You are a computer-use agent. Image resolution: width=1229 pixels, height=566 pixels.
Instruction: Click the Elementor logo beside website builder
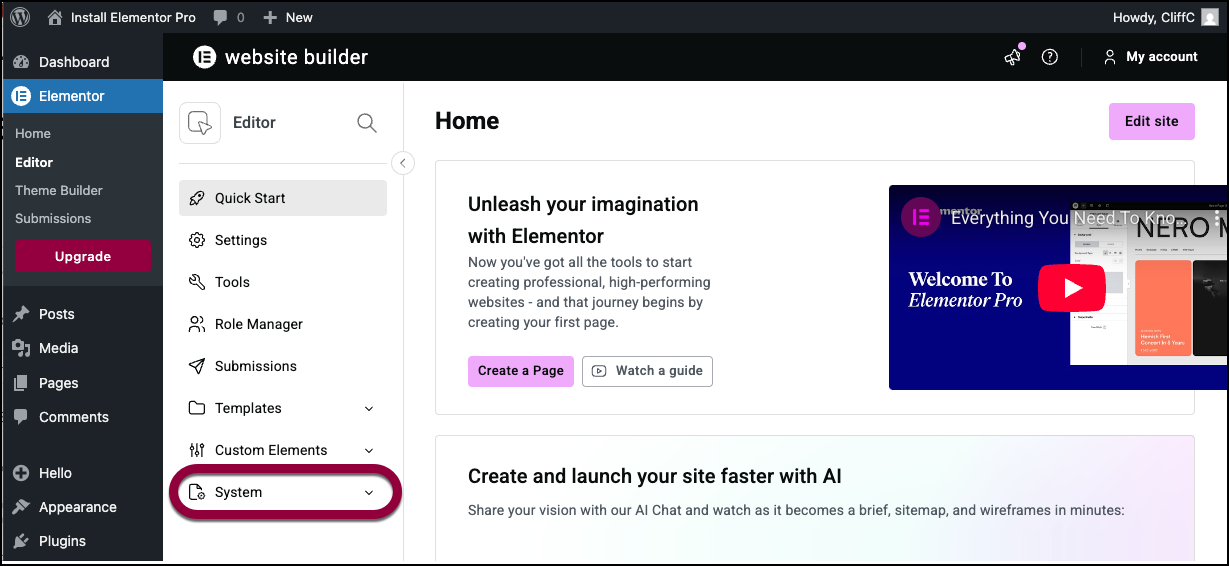click(x=205, y=57)
